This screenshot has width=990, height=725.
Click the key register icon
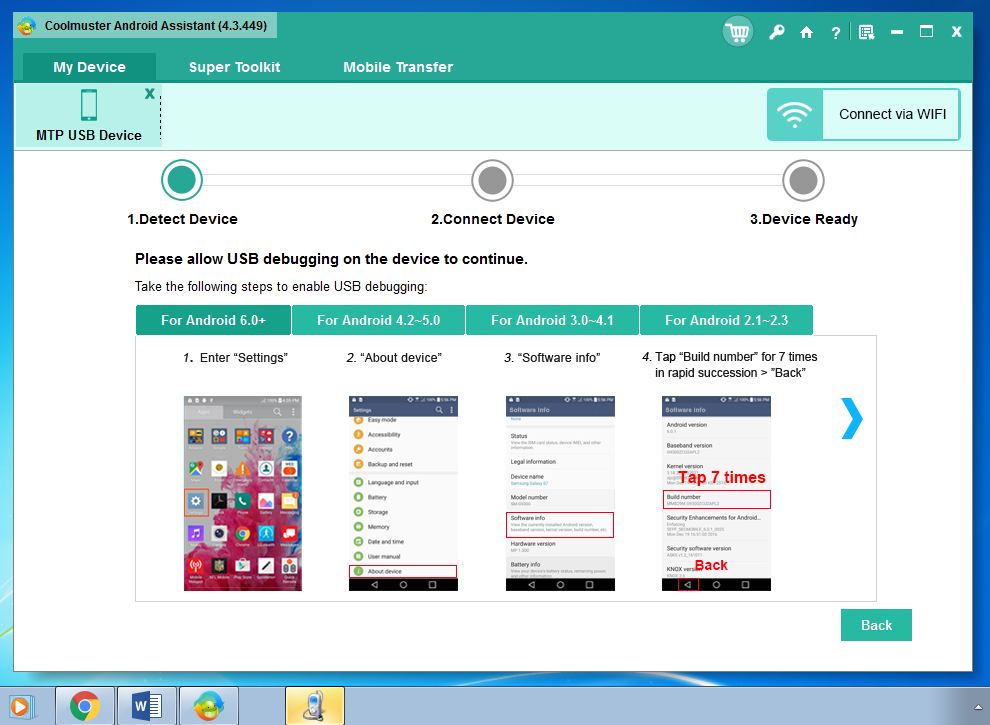[777, 32]
